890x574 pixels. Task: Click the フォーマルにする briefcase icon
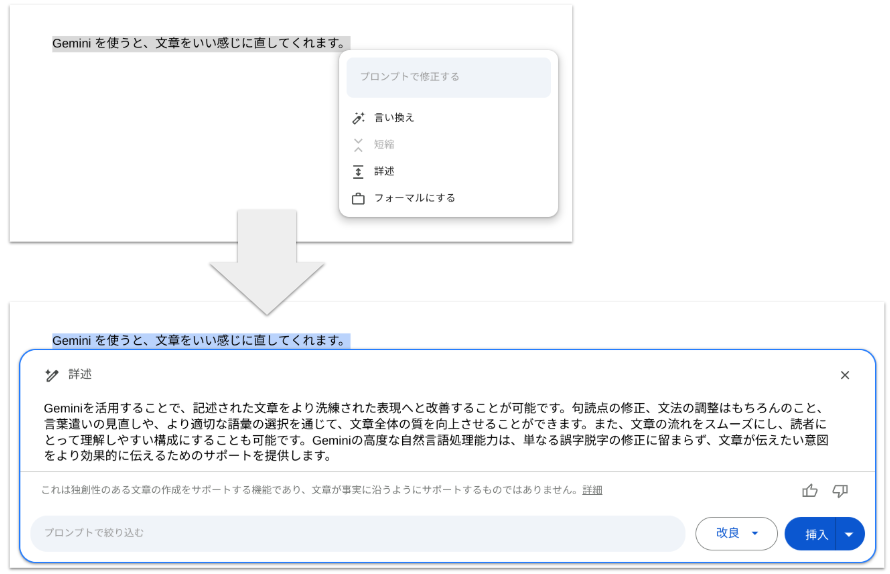coord(358,199)
